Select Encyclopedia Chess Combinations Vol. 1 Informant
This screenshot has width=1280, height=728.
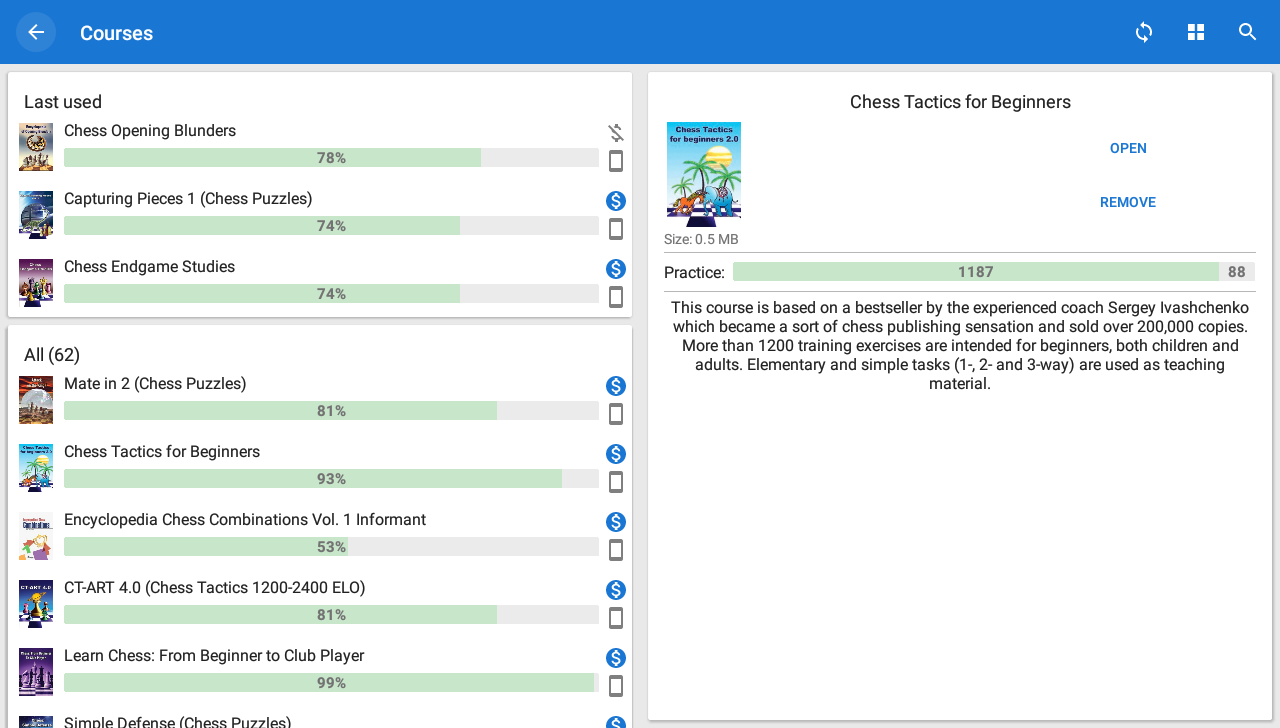(245, 520)
